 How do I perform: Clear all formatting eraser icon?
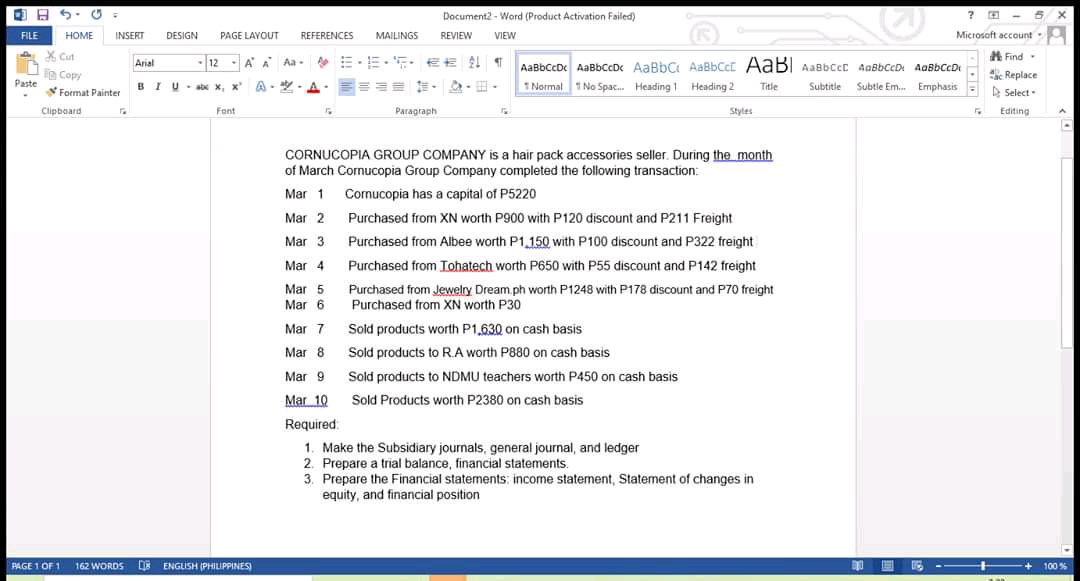tap(322, 63)
